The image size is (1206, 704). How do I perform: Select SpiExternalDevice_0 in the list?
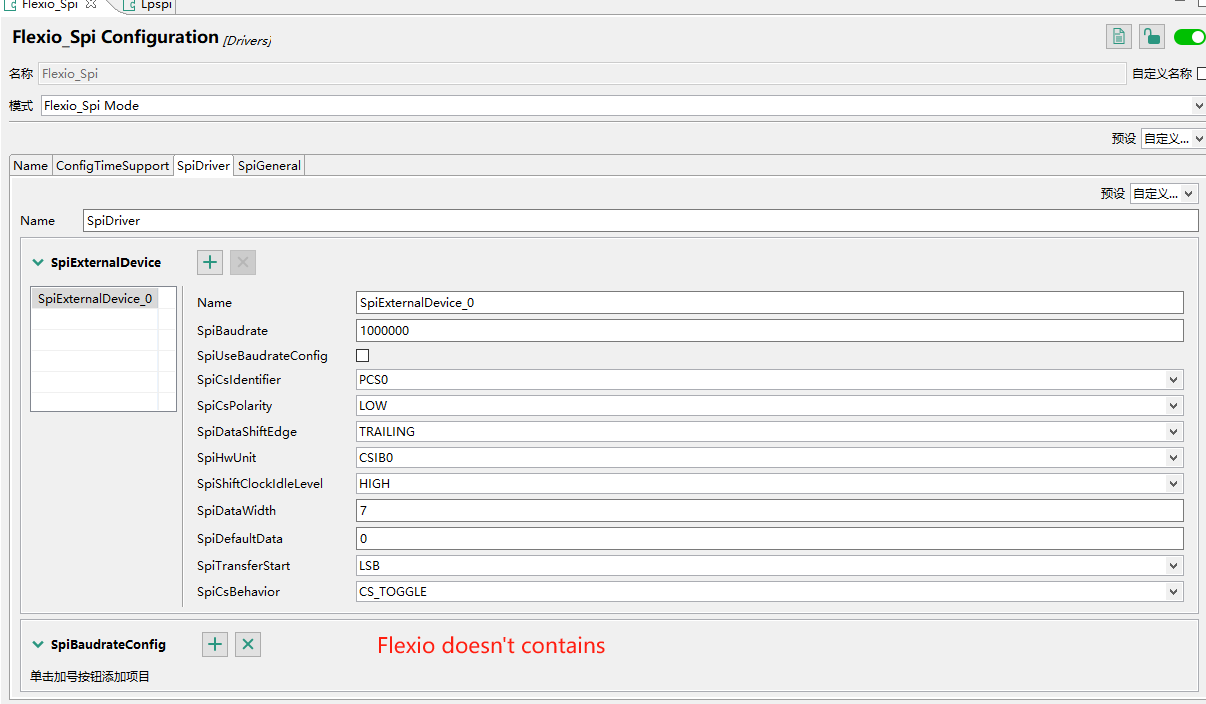click(95, 298)
